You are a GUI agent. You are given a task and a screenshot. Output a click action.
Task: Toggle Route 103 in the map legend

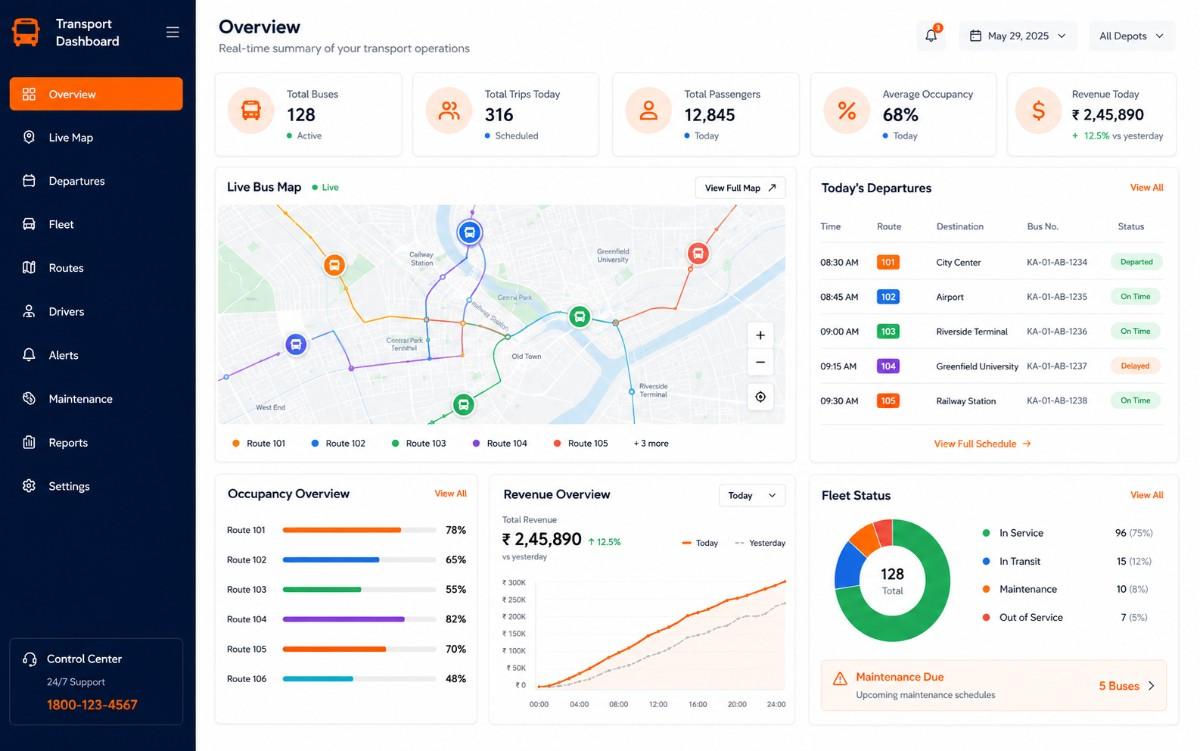pyautogui.click(x=419, y=443)
